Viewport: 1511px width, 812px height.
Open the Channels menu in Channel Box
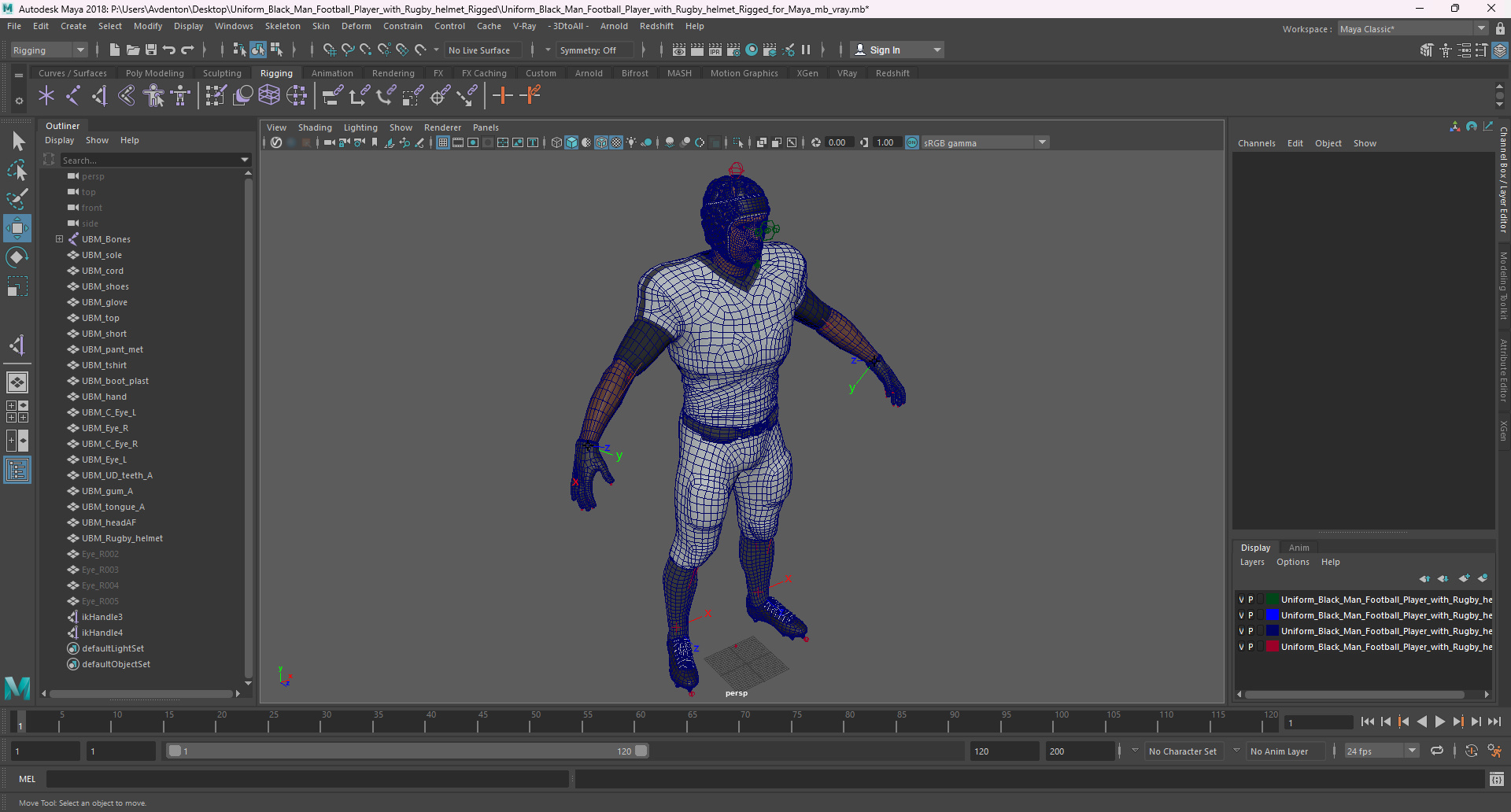[1256, 143]
